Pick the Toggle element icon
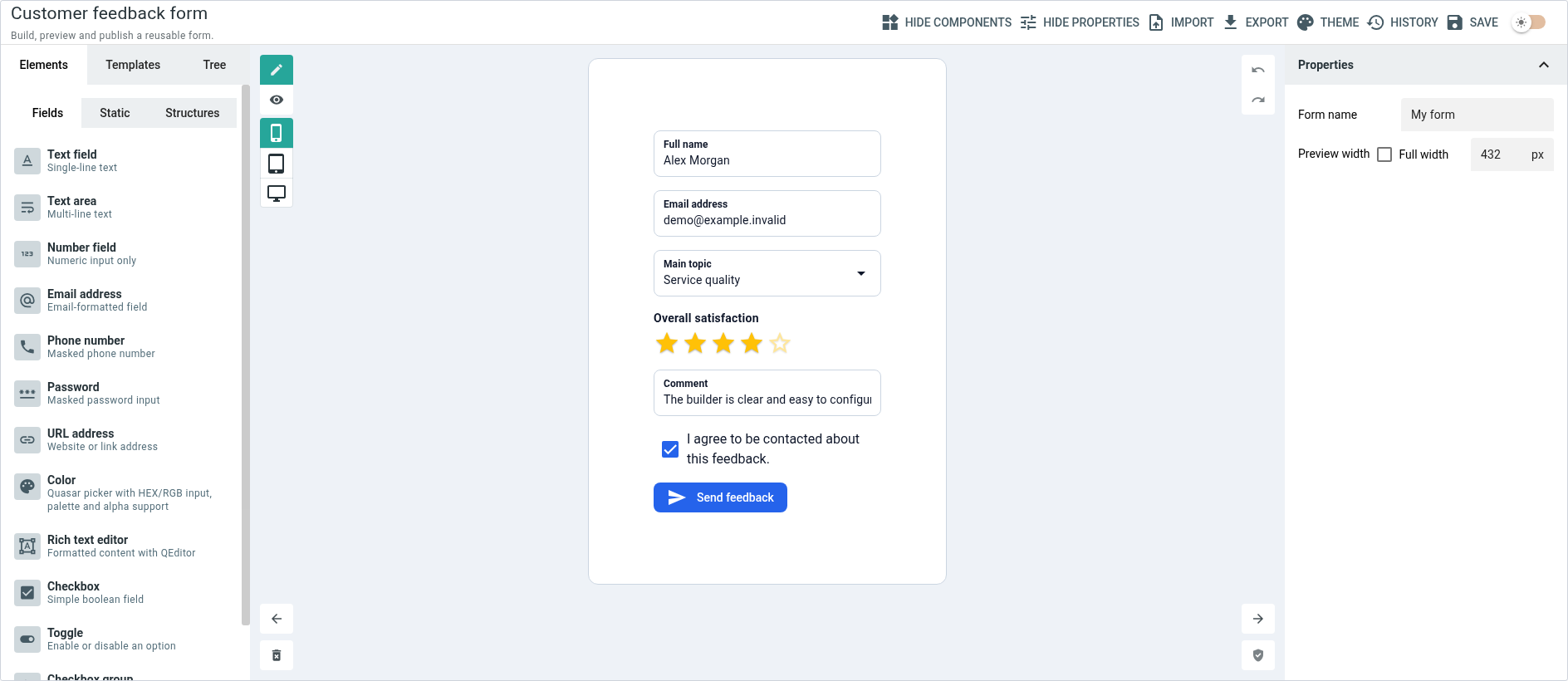This screenshot has width=1568, height=681. tap(27, 639)
